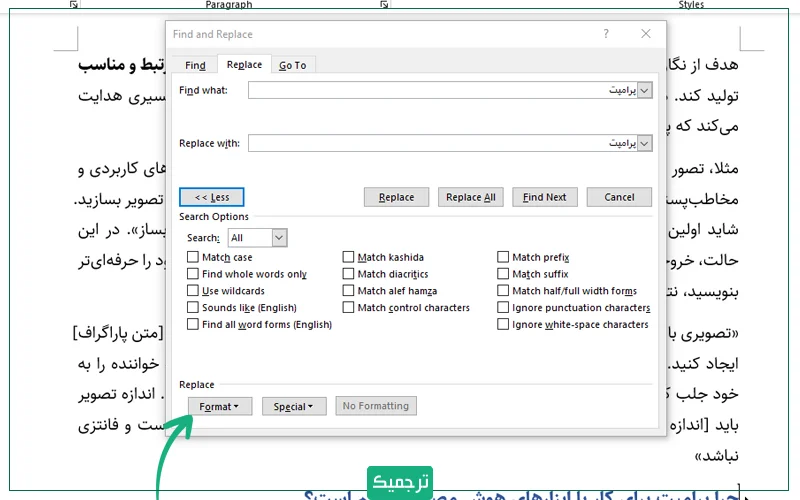
Task: Close the Find and Replace dialog
Action: pyautogui.click(x=648, y=34)
